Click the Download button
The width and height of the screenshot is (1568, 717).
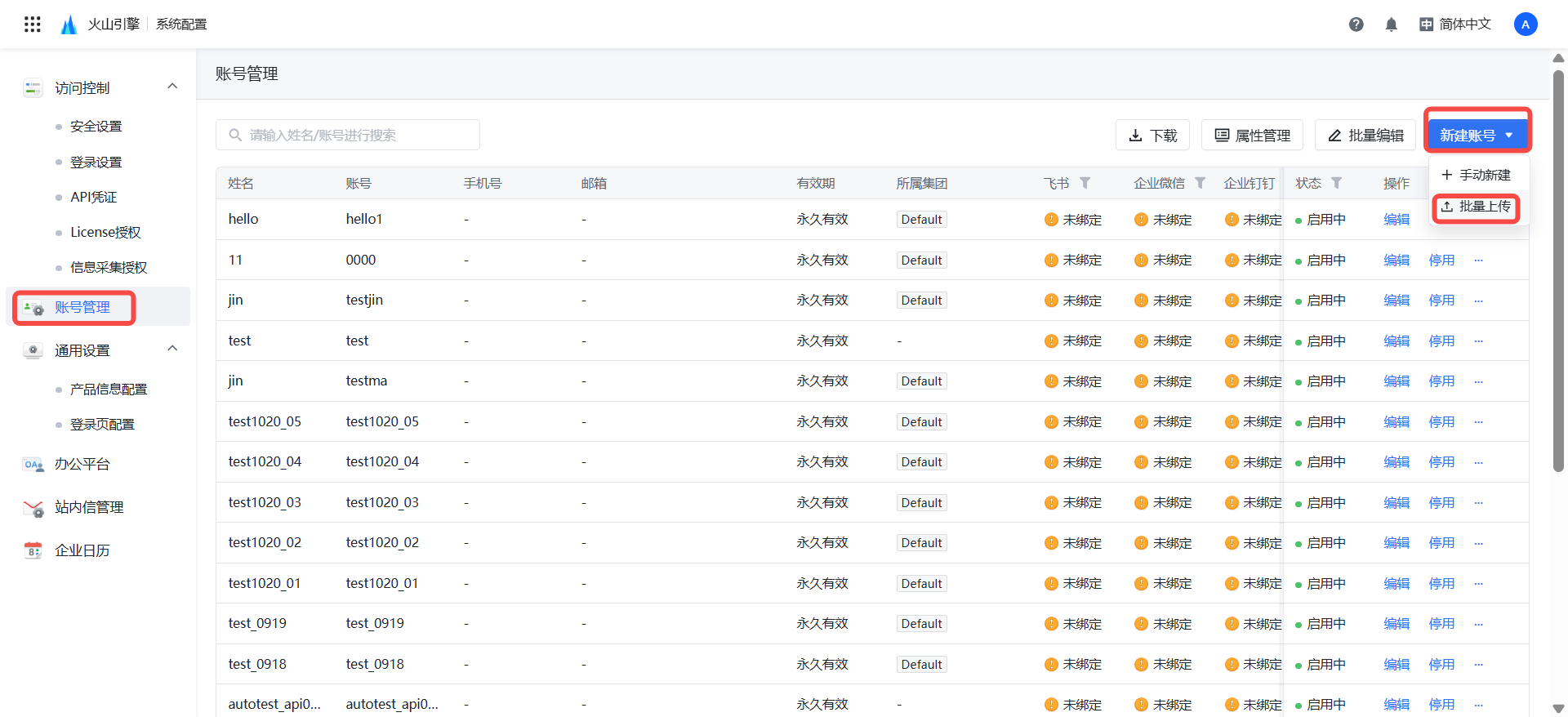1152,136
